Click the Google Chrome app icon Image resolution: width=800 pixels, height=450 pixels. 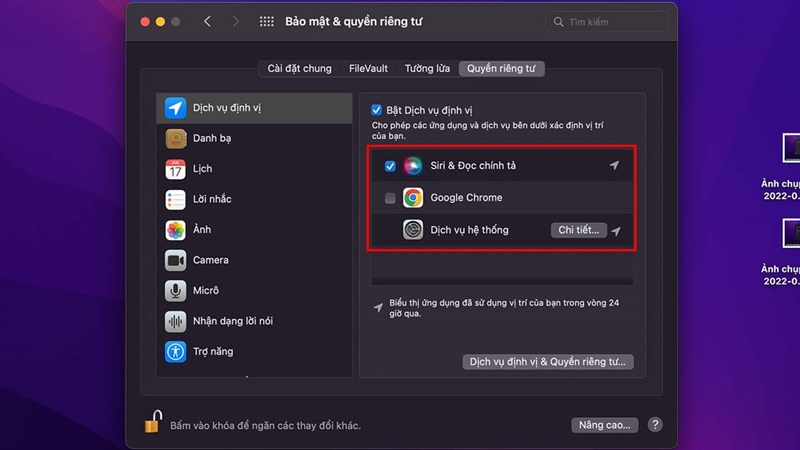[x=413, y=197]
